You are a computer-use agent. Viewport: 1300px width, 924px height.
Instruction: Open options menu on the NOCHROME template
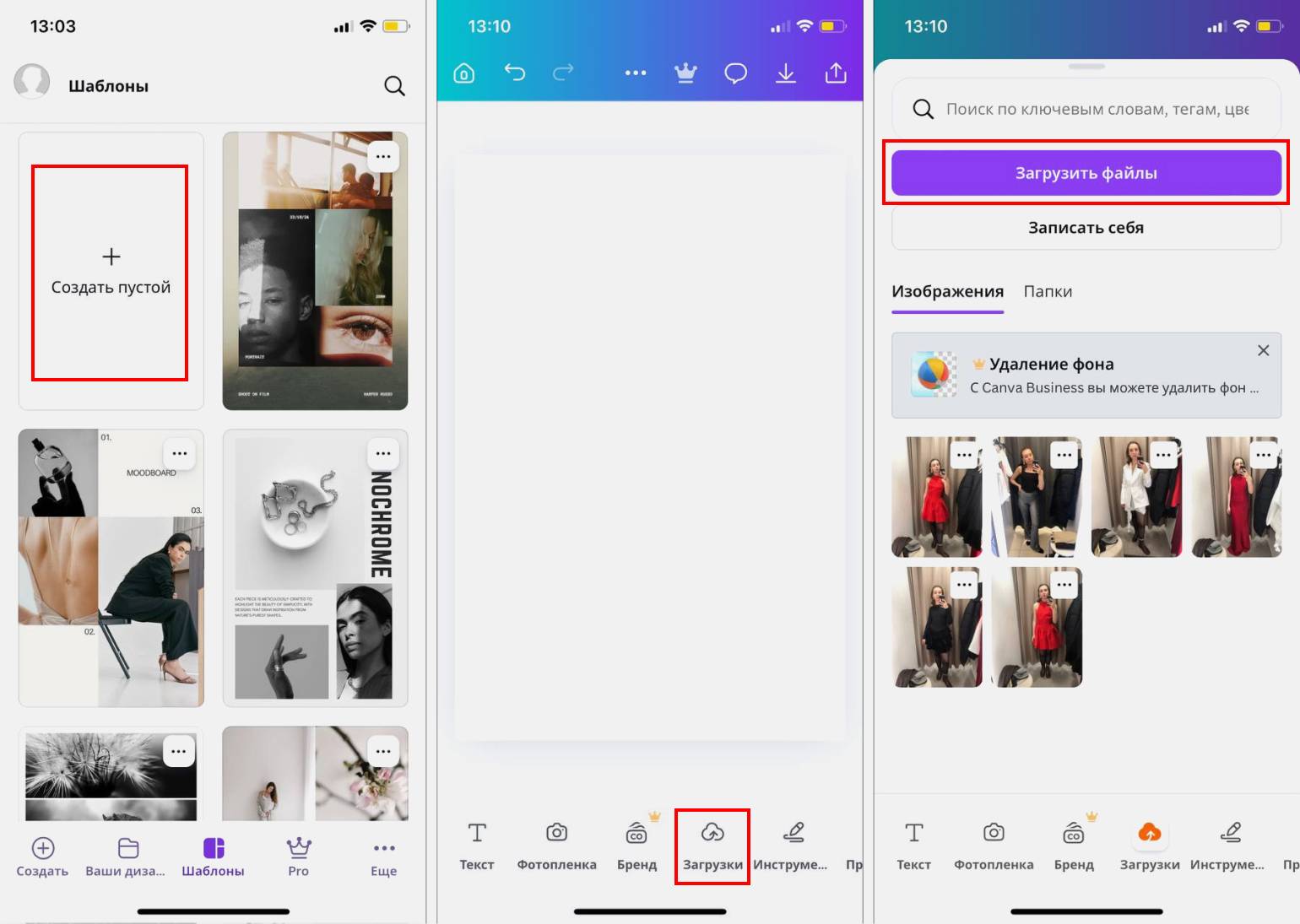pos(383,454)
